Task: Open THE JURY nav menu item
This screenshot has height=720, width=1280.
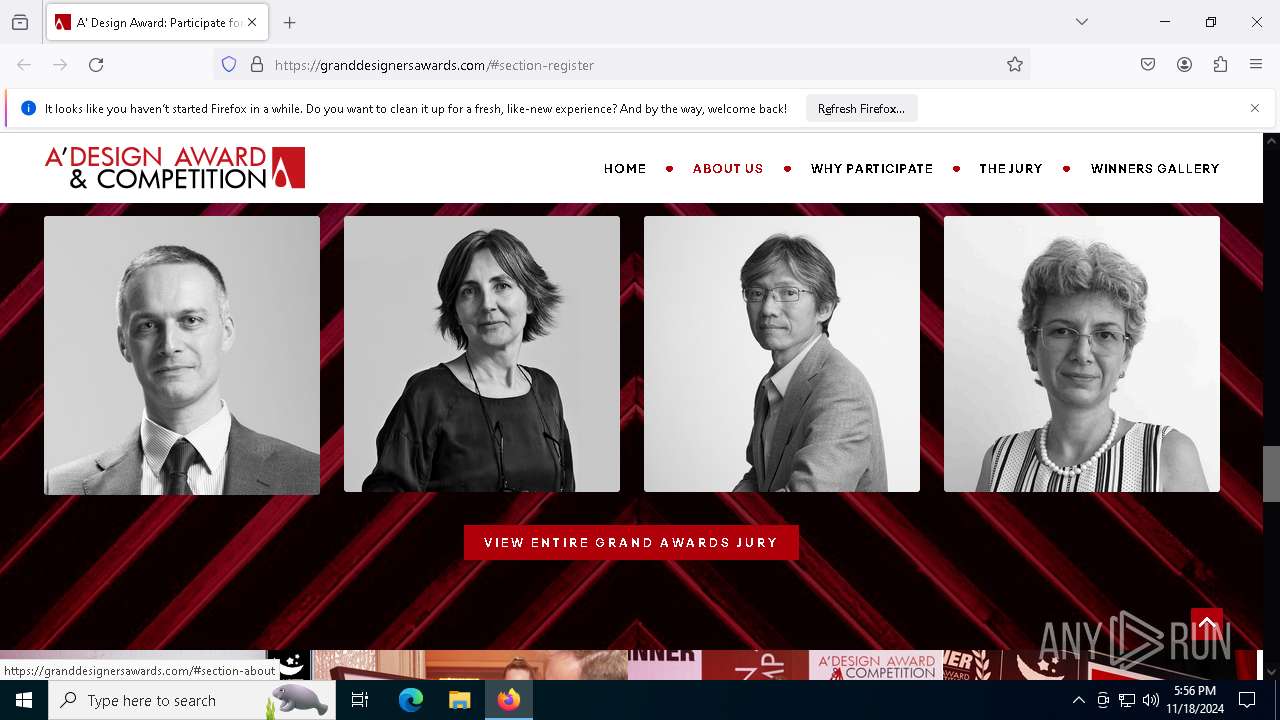Action: (x=1011, y=169)
